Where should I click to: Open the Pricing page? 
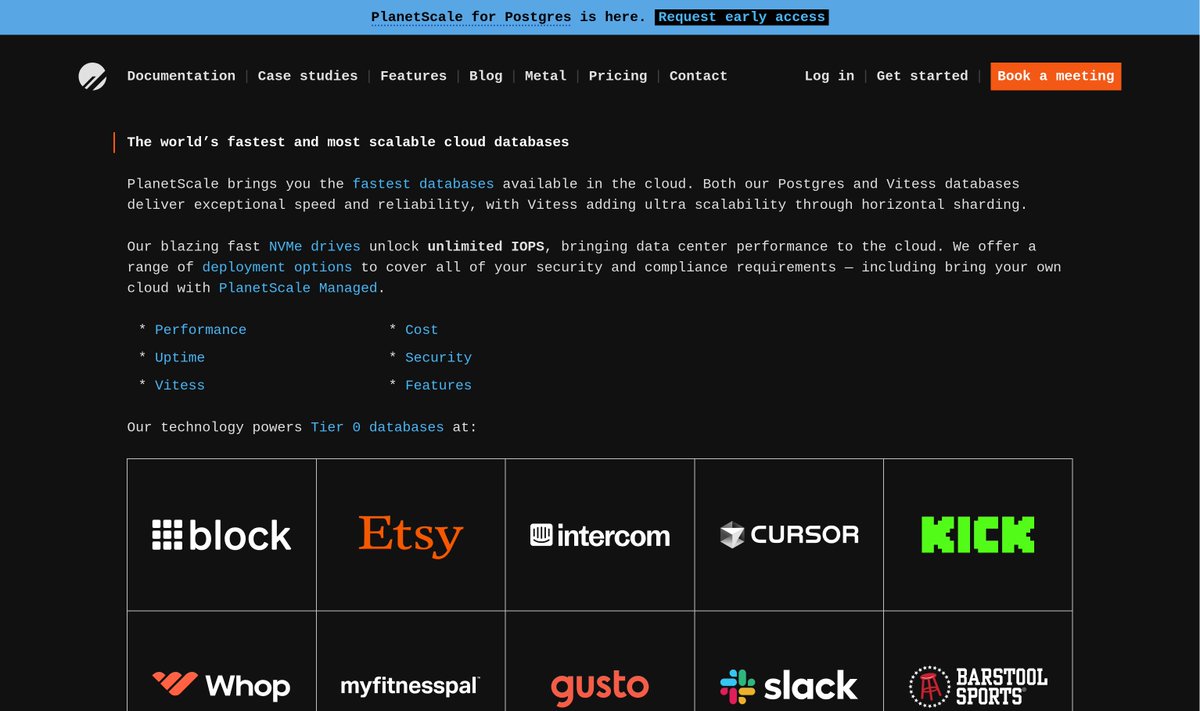[618, 76]
